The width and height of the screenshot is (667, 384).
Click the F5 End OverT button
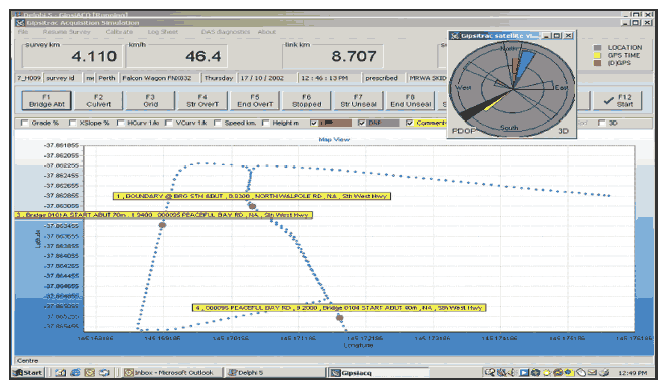pyautogui.click(x=255, y=101)
